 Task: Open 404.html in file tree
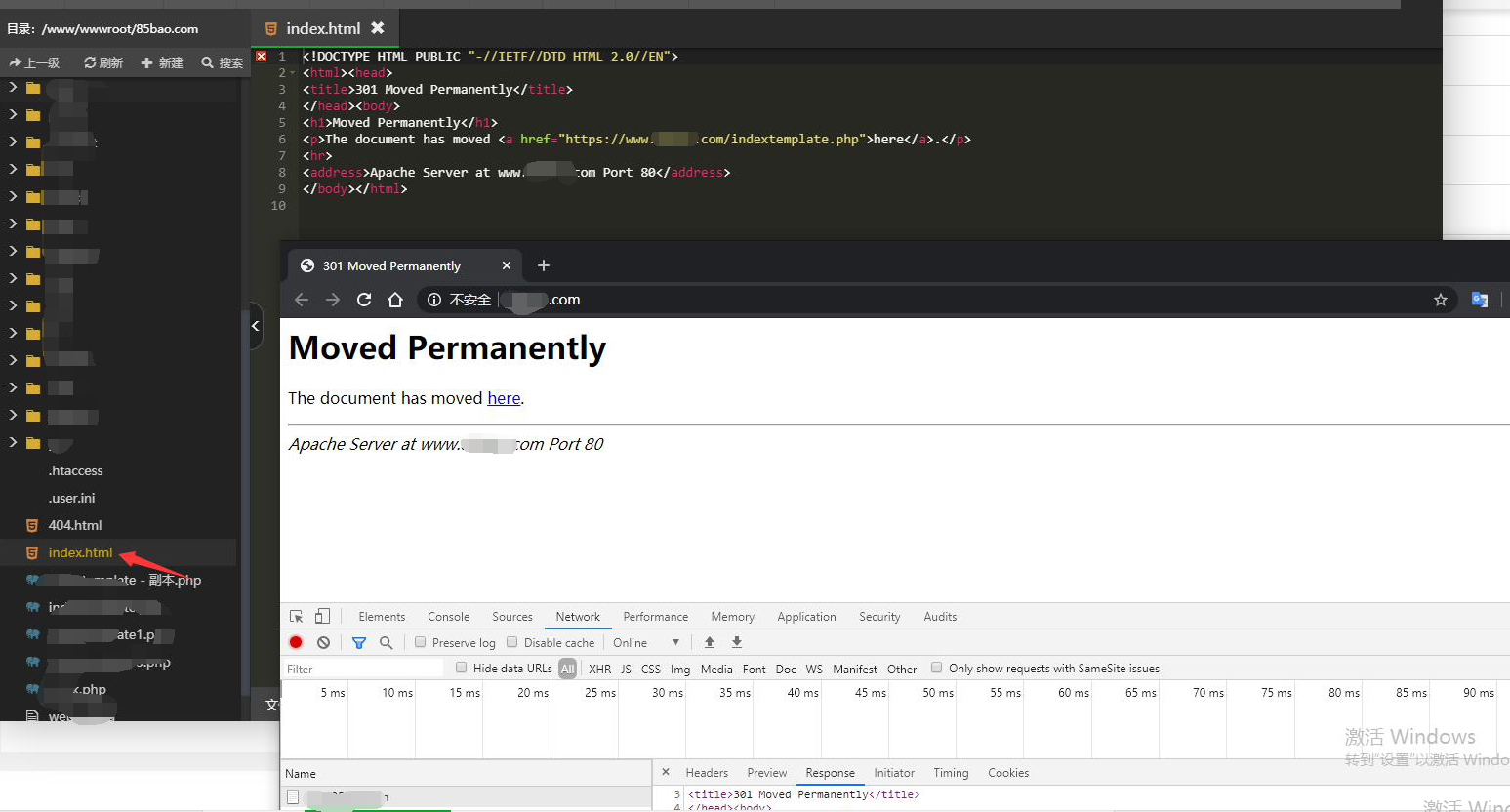click(75, 525)
